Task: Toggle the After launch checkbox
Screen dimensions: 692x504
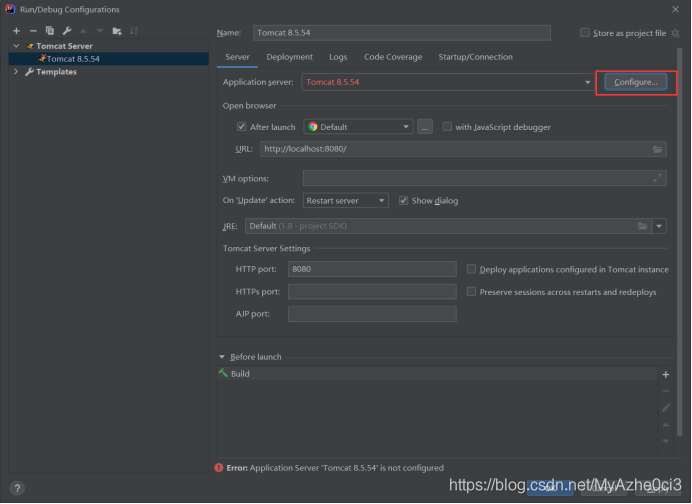Action: 242,127
